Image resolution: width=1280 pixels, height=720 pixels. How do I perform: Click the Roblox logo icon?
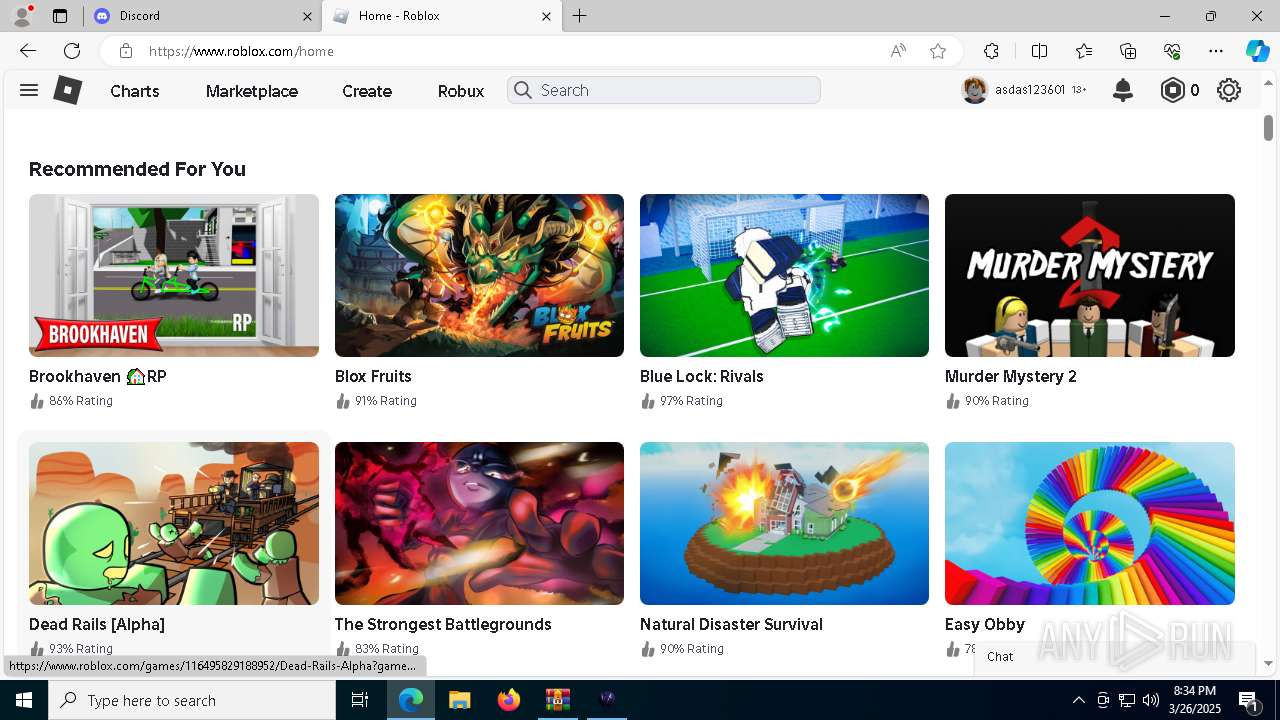67,90
